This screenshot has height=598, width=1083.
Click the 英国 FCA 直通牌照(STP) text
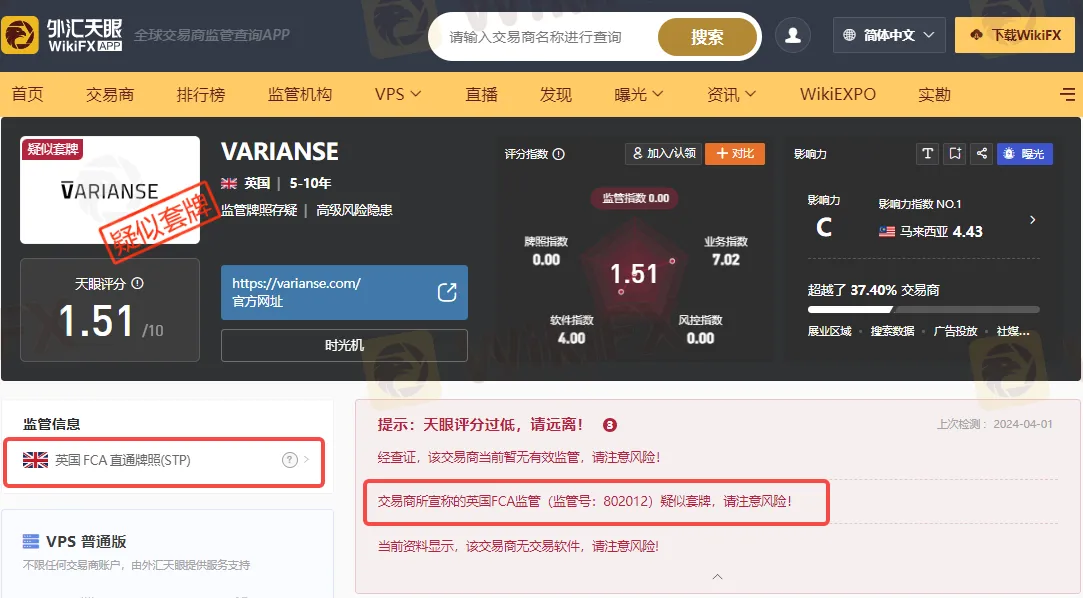click(123, 460)
